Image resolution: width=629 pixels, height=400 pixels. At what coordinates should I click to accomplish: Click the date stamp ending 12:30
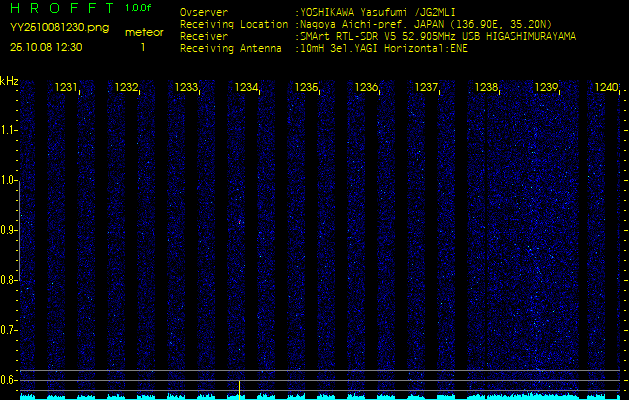click(46, 47)
